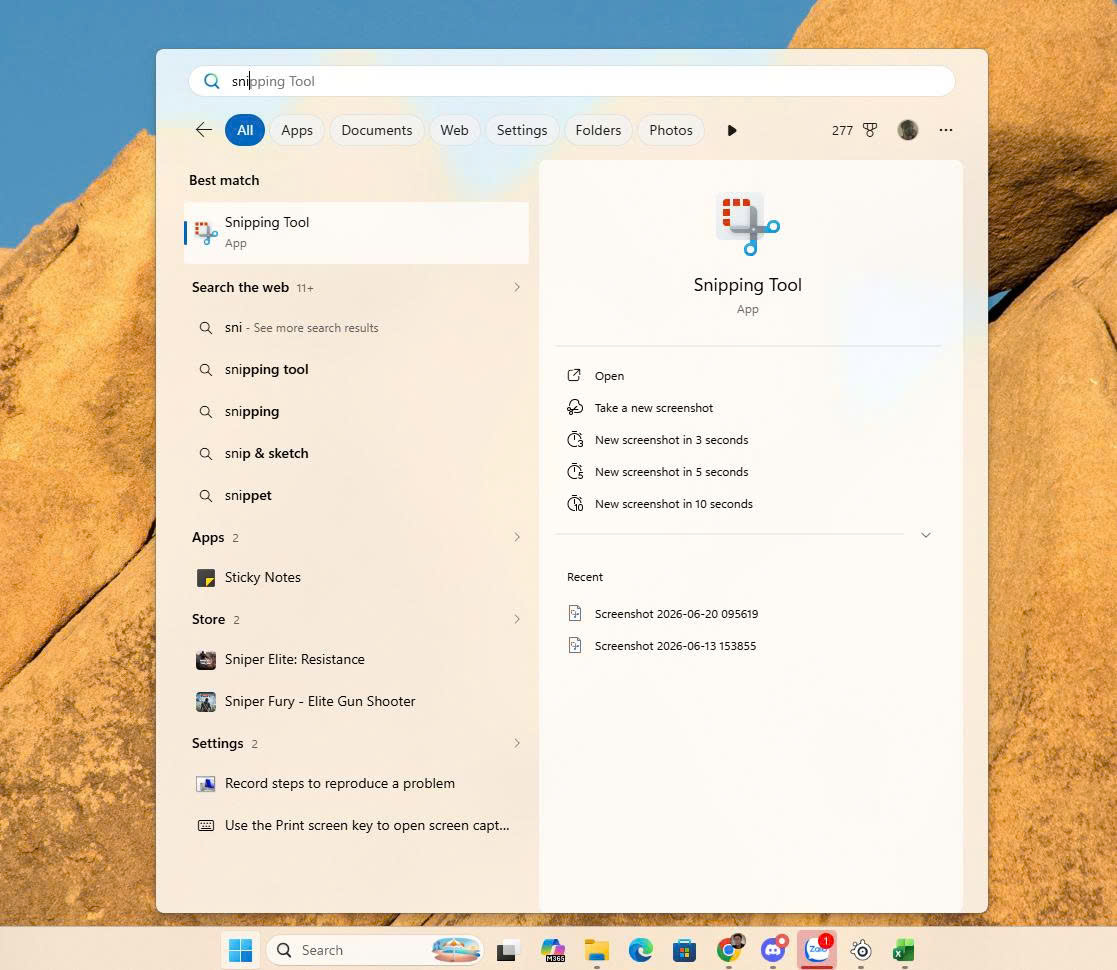This screenshot has height=970, width=1117.
Task: Select the 'snip & sketch' web suggestion
Action: pos(356,454)
